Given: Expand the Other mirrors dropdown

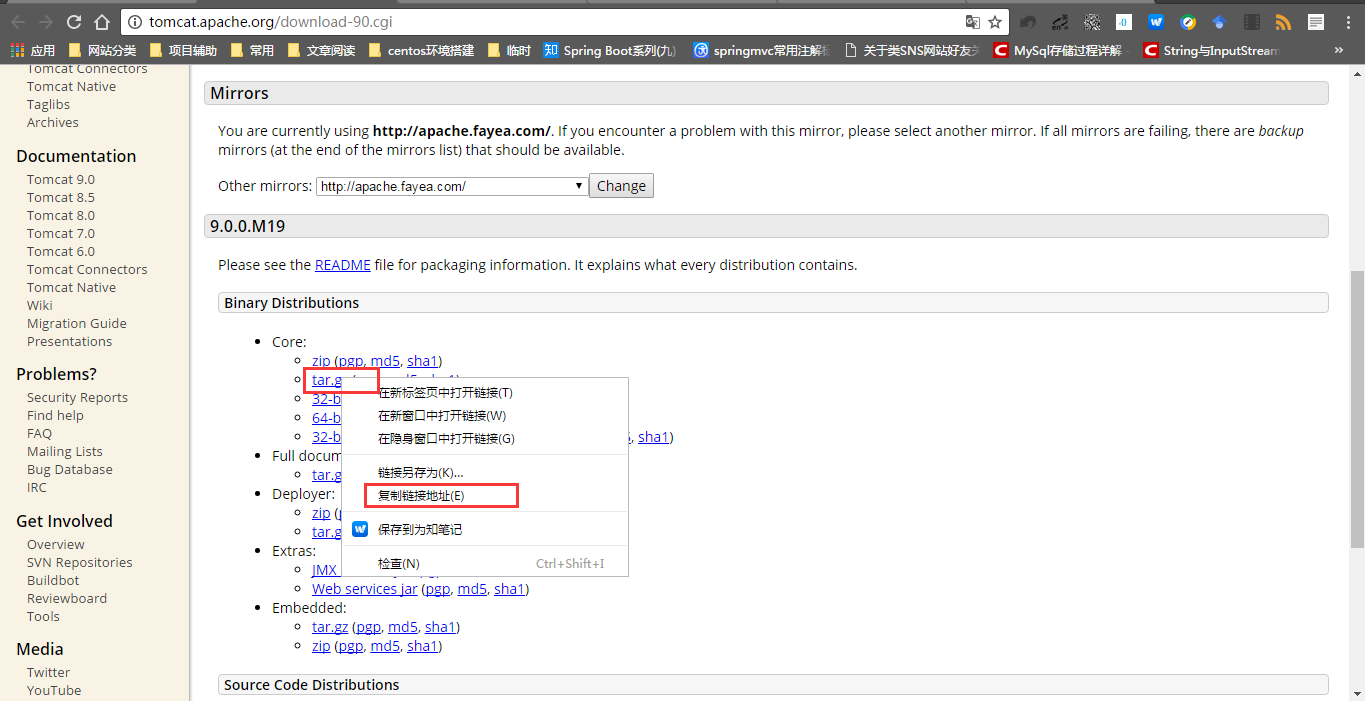Looking at the screenshot, I should (452, 186).
